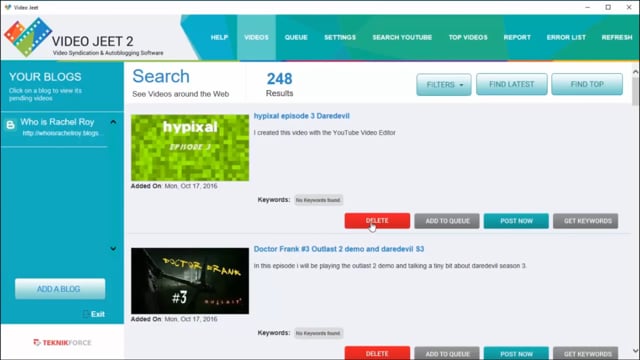
Task: Click the Teknikforce logo
Action: pos(62,342)
